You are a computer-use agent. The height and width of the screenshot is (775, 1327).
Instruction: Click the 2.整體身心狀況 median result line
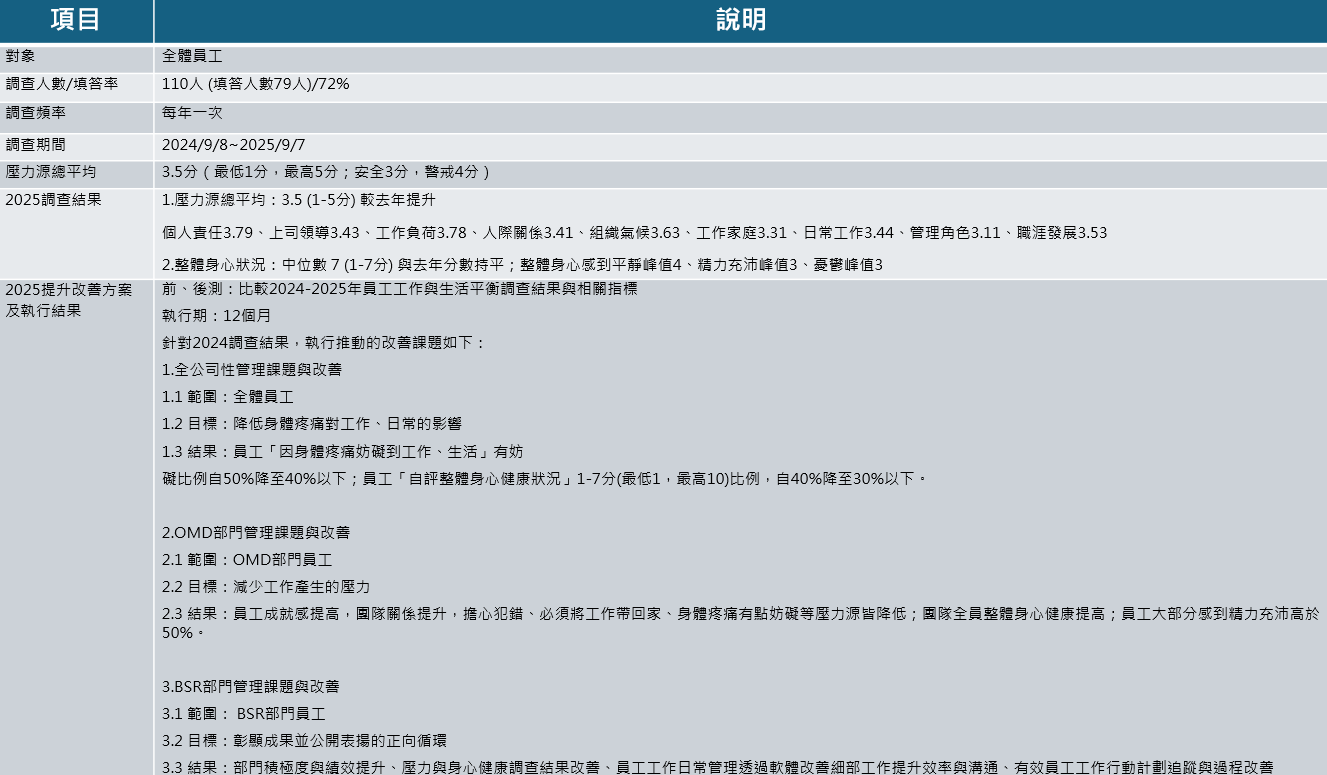[522, 265]
